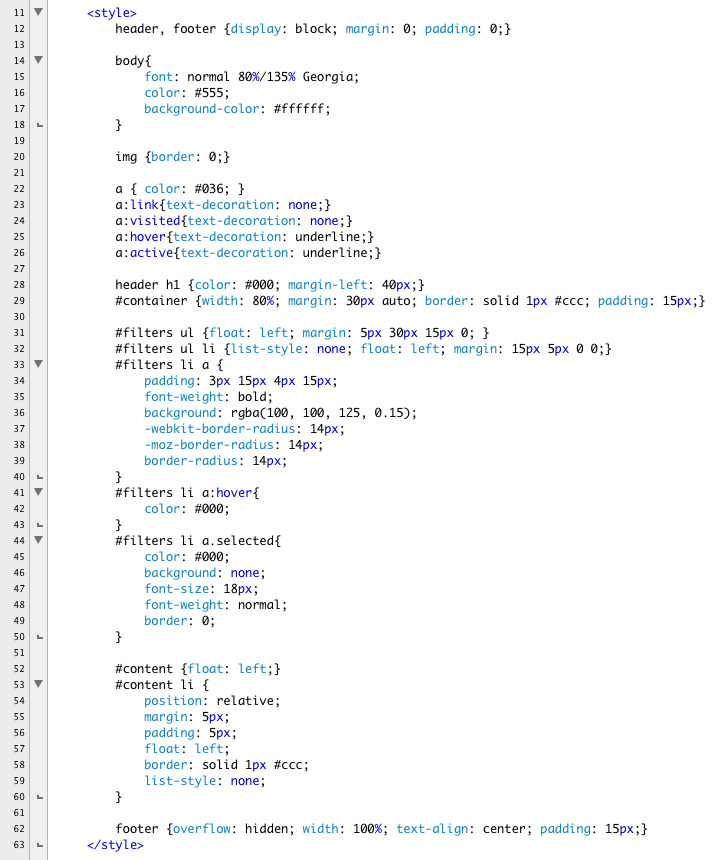The width and height of the screenshot is (718, 860).
Task: Click line number 29 in the gutter
Action: pos(19,301)
